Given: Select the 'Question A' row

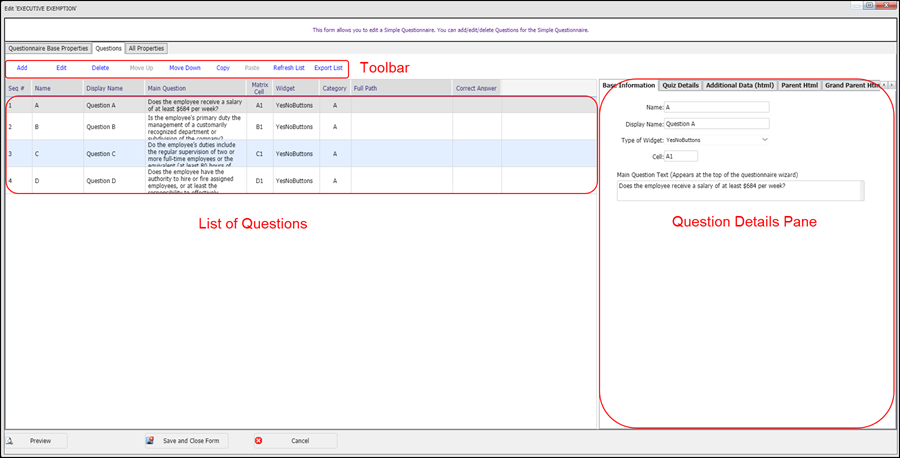Looking at the screenshot, I should (301, 105).
